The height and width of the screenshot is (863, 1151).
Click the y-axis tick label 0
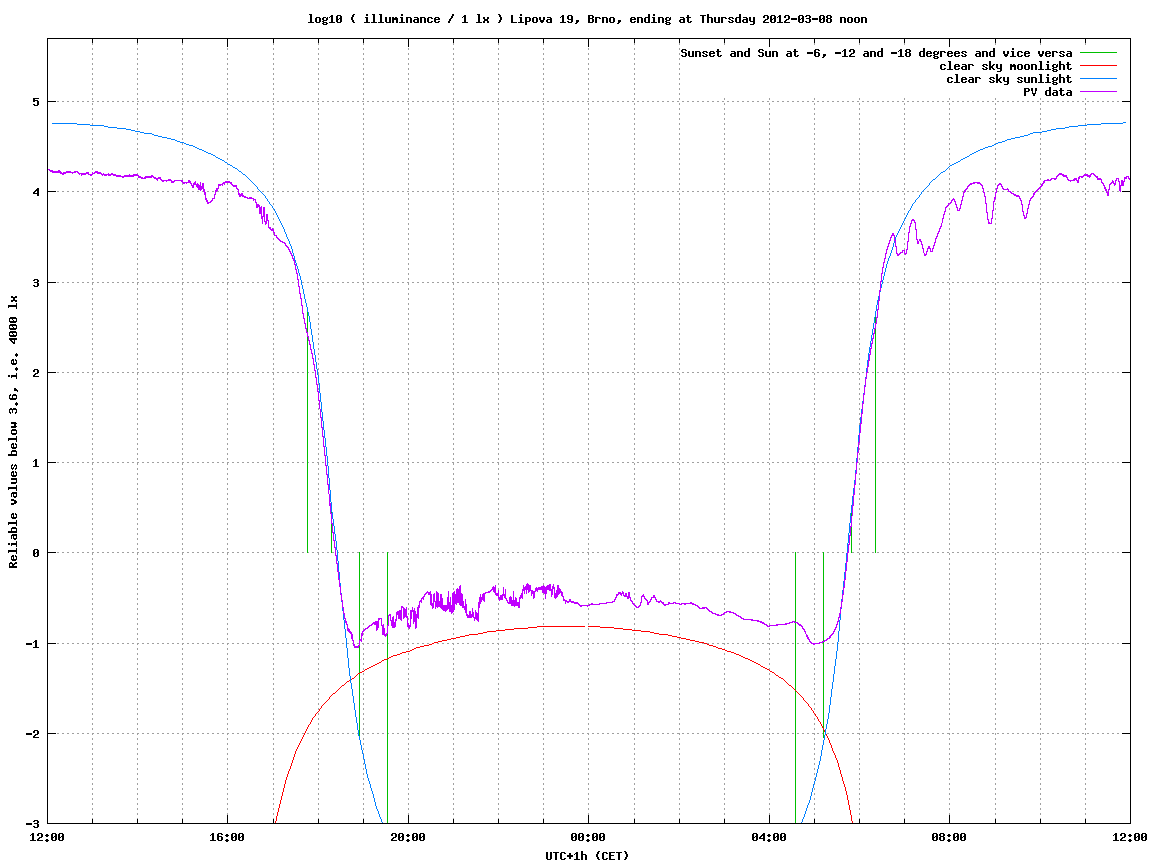point(35,553)
